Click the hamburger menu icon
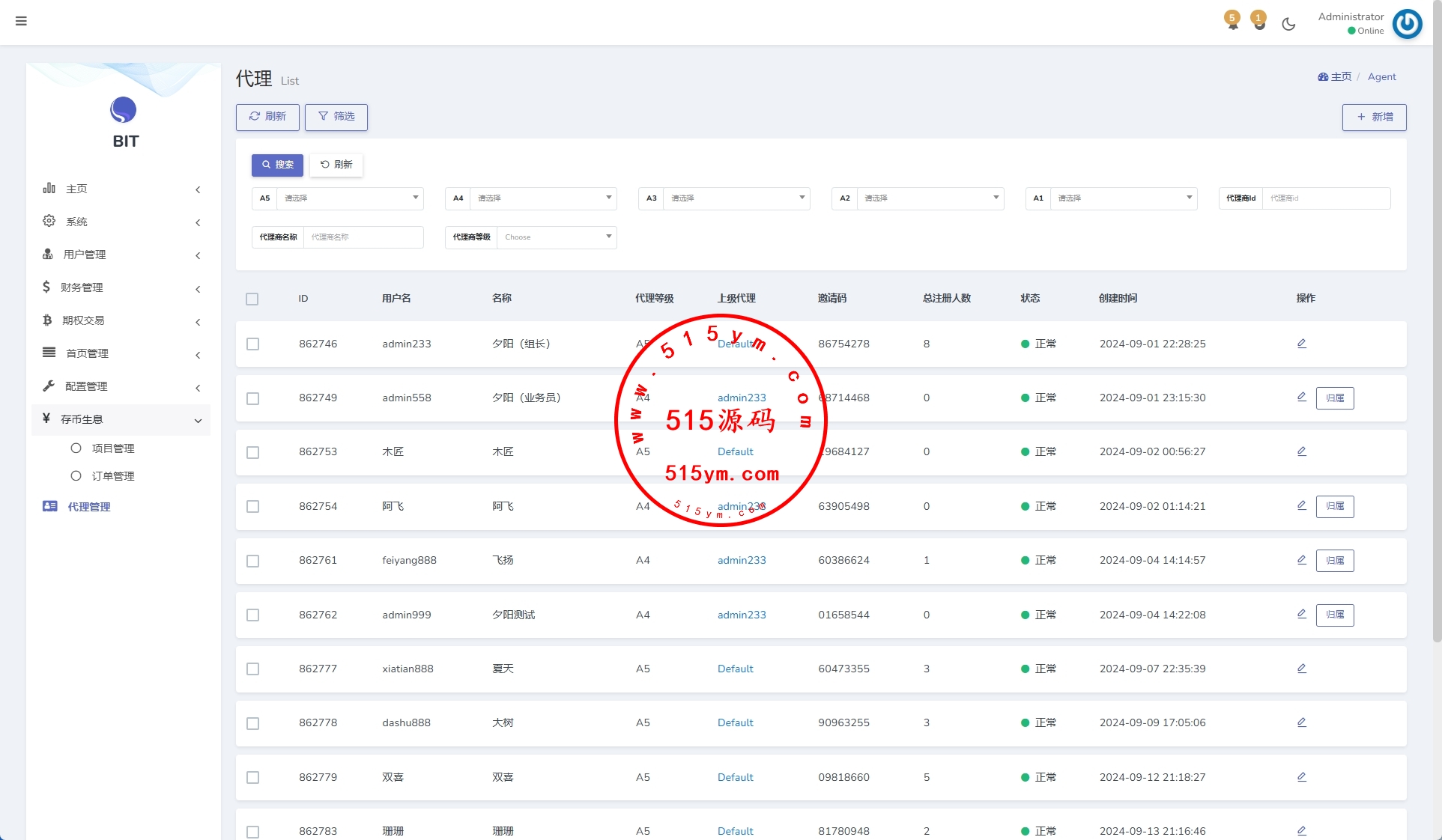Image resolution: width=1442 pixels, height=840 pixels. 21,21
